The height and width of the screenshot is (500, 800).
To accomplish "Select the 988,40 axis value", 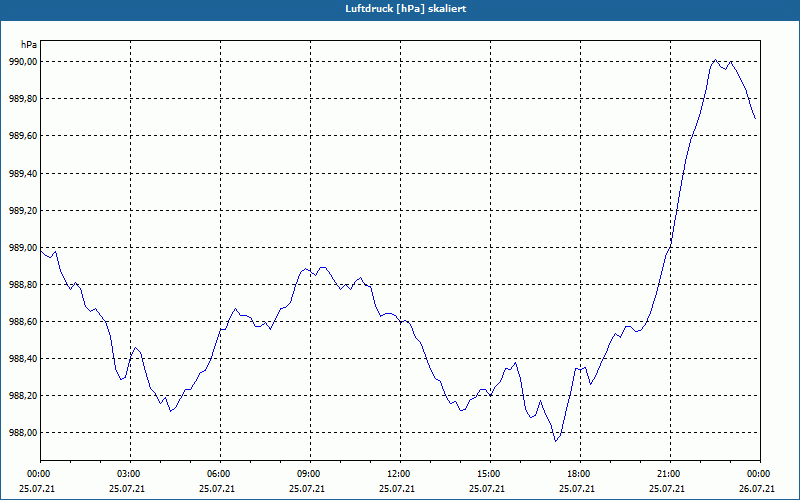I will 23,359.
